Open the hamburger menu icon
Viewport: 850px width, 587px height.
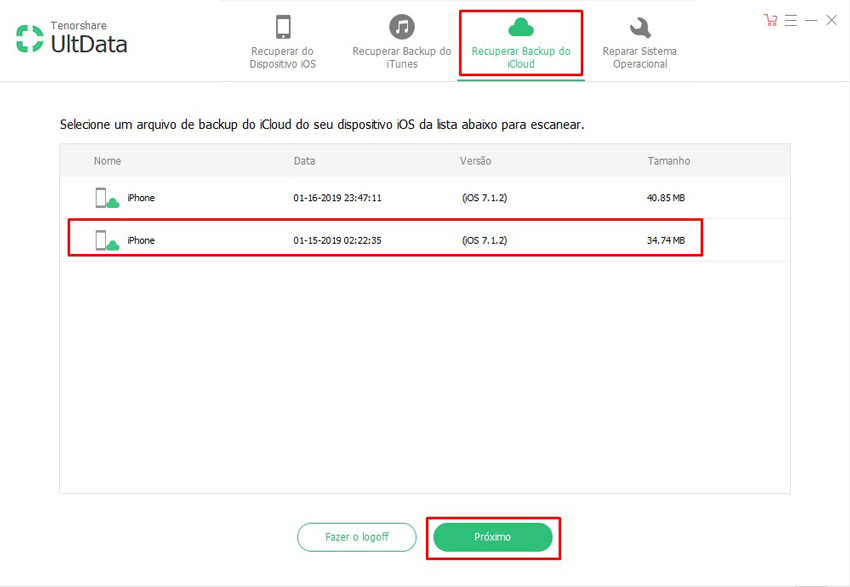pyautogui.click(x=791, y=21)
